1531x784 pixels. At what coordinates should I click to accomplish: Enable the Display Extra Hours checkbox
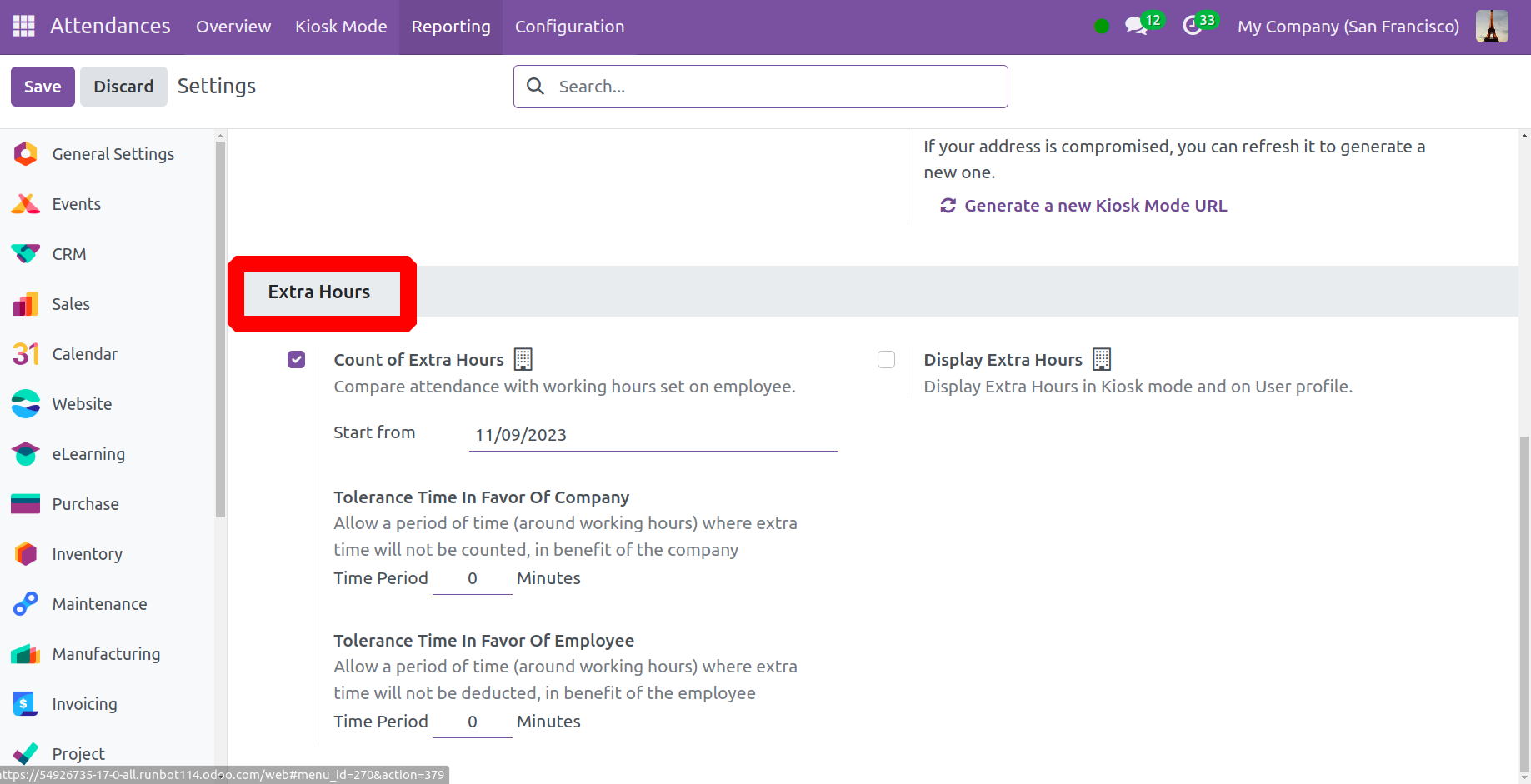[x=886, y=360]
